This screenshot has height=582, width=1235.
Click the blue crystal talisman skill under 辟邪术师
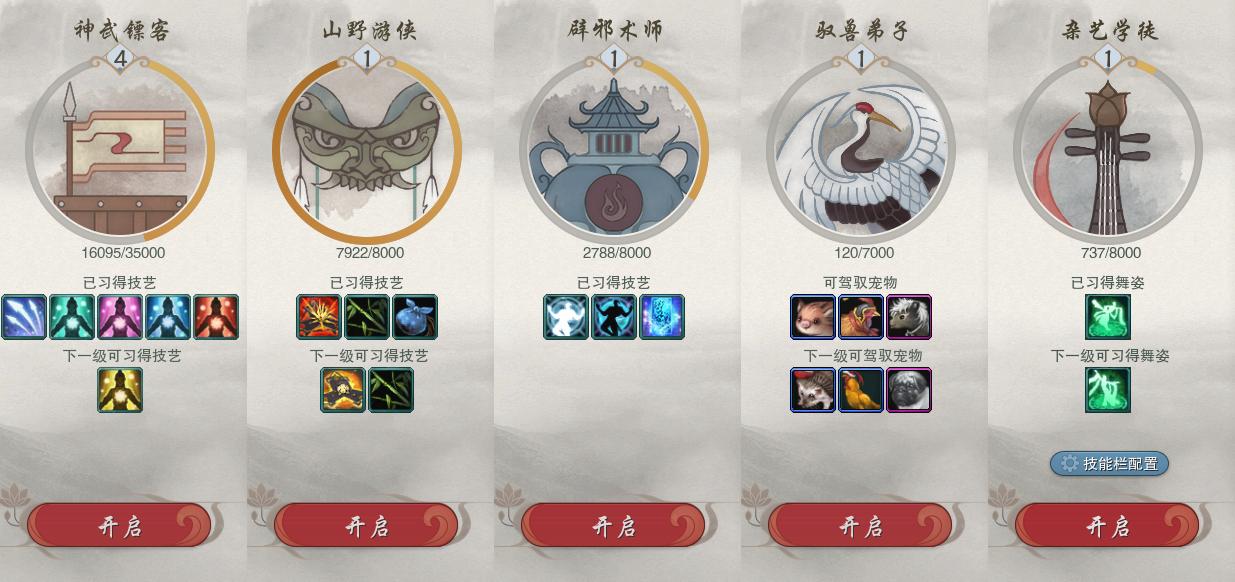(661, 317)
